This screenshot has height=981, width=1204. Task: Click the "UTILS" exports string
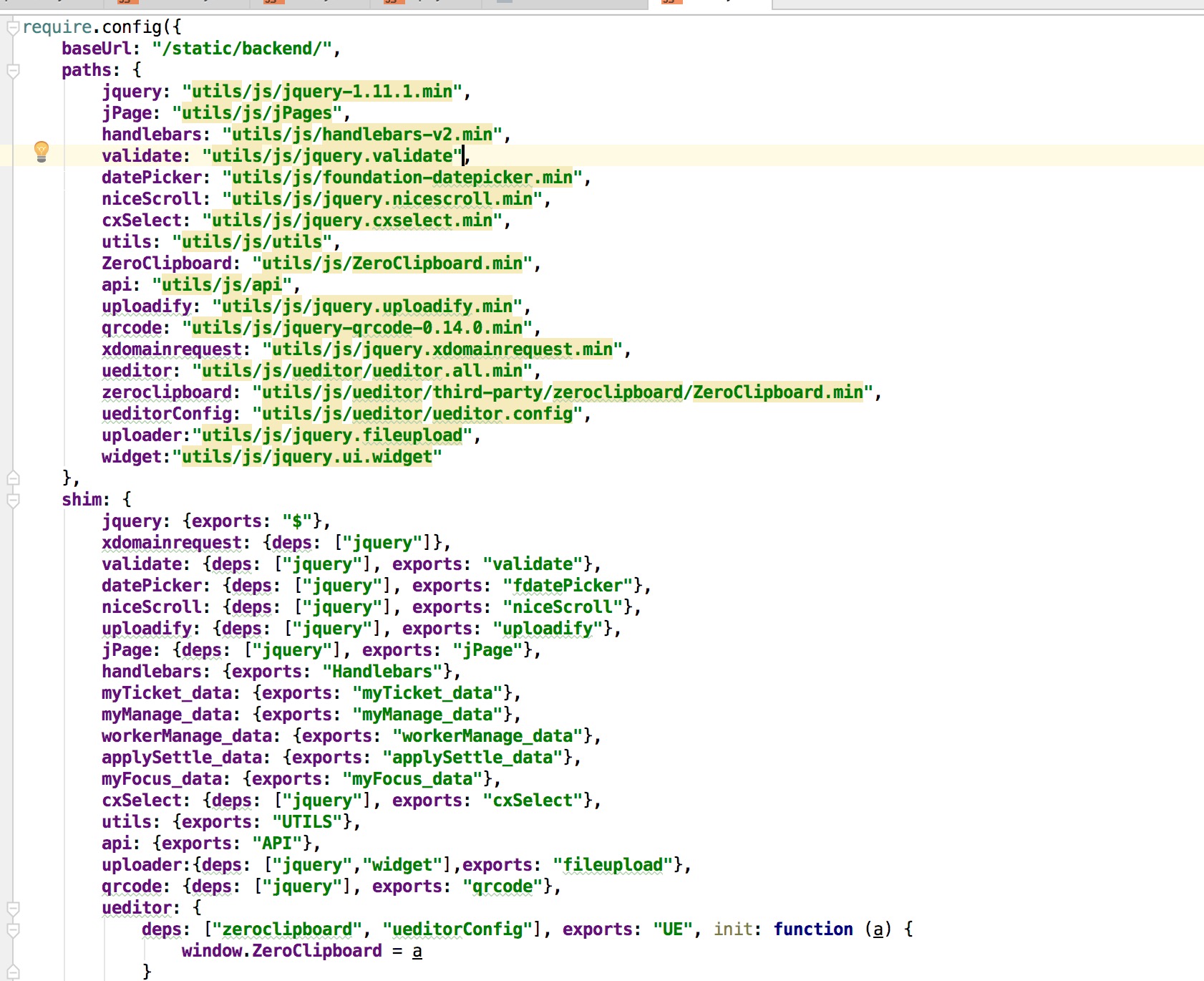[307, 822]
